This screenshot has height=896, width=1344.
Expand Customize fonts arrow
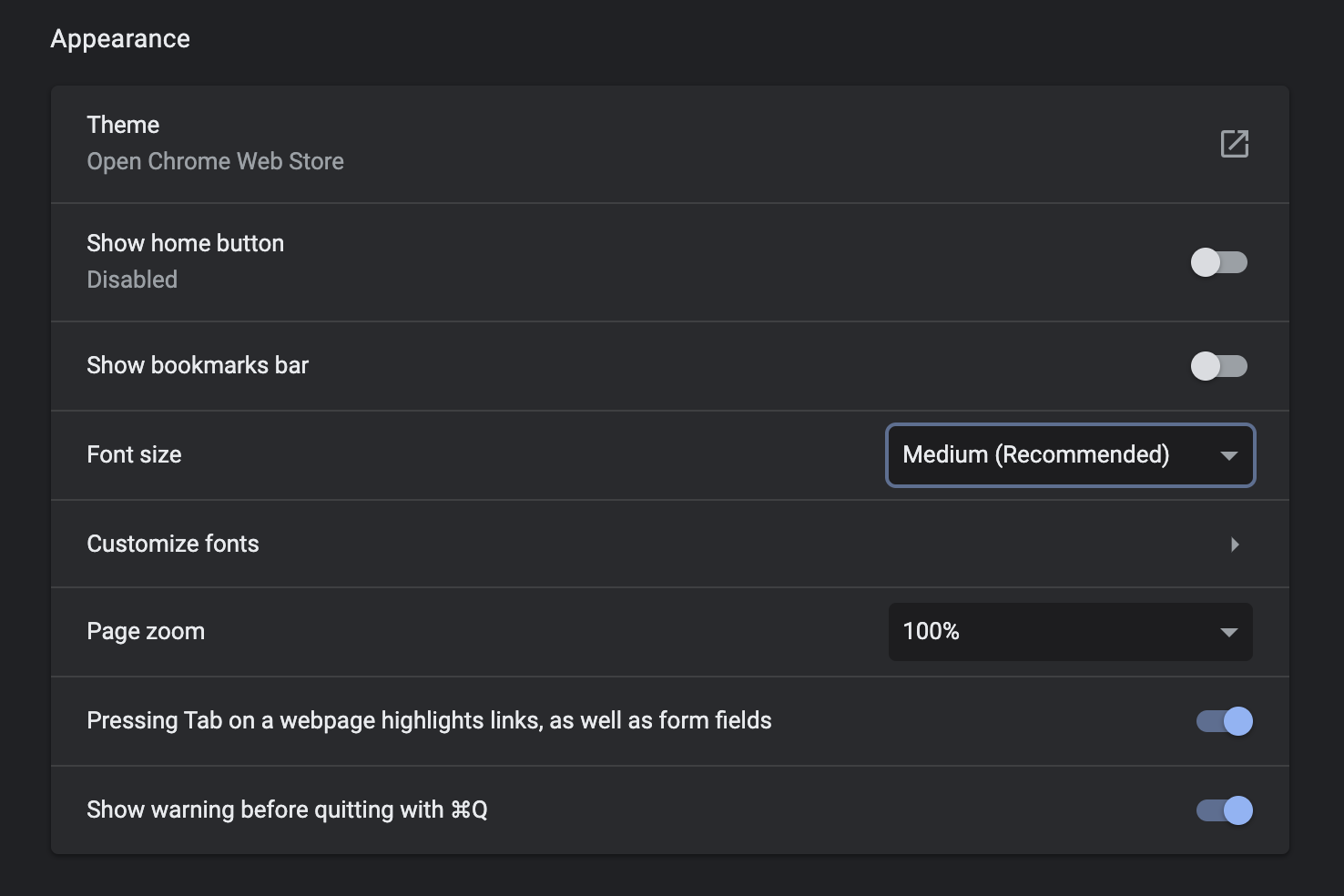coord(1235,545)
